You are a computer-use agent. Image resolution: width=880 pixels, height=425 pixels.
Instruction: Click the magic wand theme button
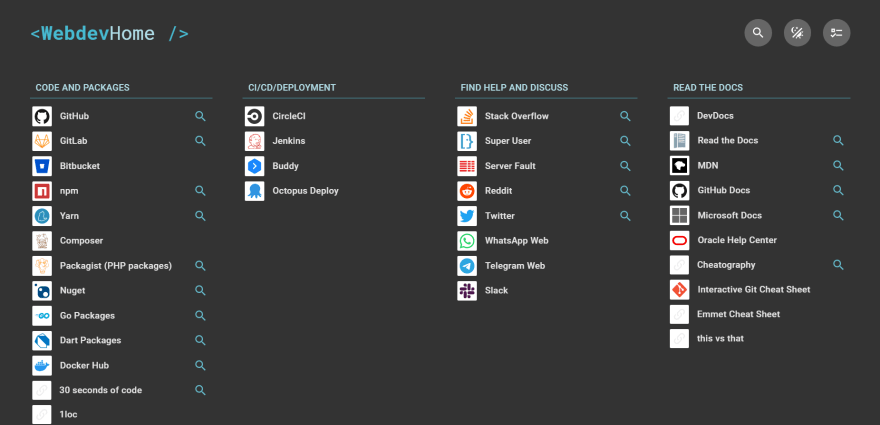(x=797, y=33)
